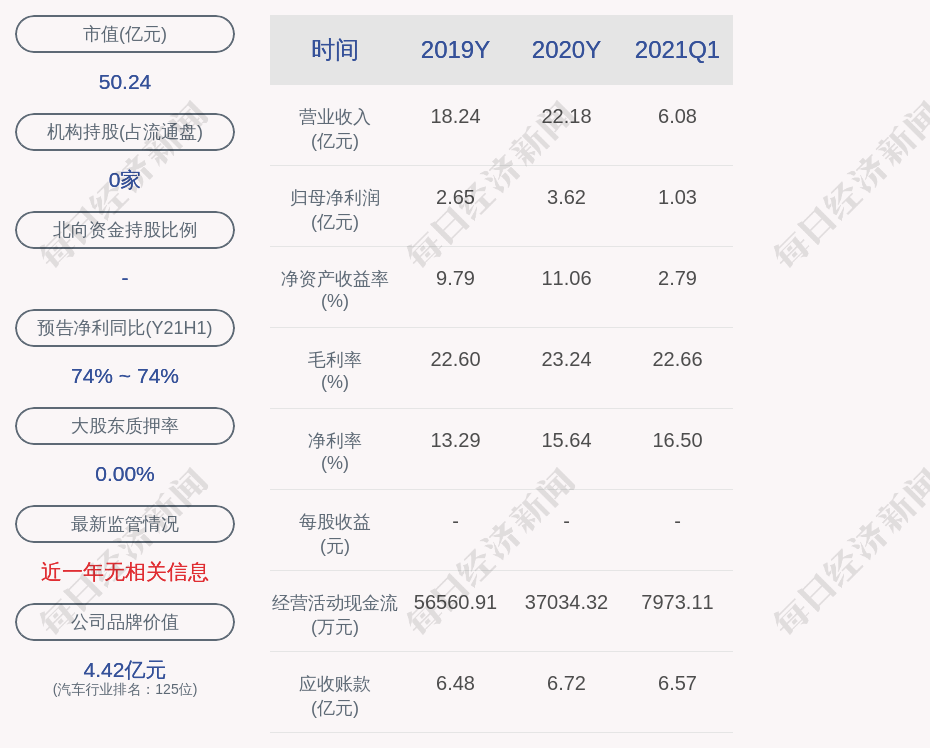Select the 50.24 market value
The width and height of the screenshot is (930, 748).
pyautogui.click(x=125, y=82)
